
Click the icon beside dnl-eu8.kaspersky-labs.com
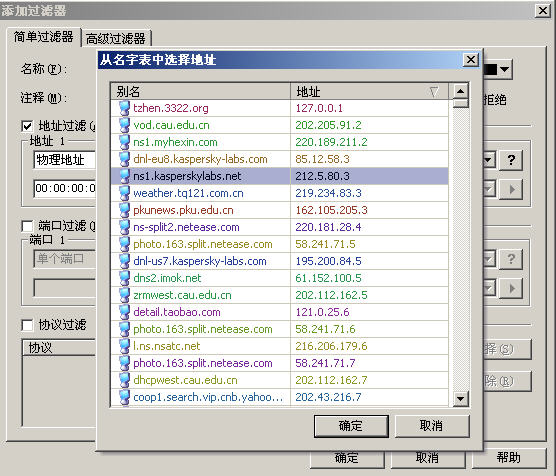124,159
